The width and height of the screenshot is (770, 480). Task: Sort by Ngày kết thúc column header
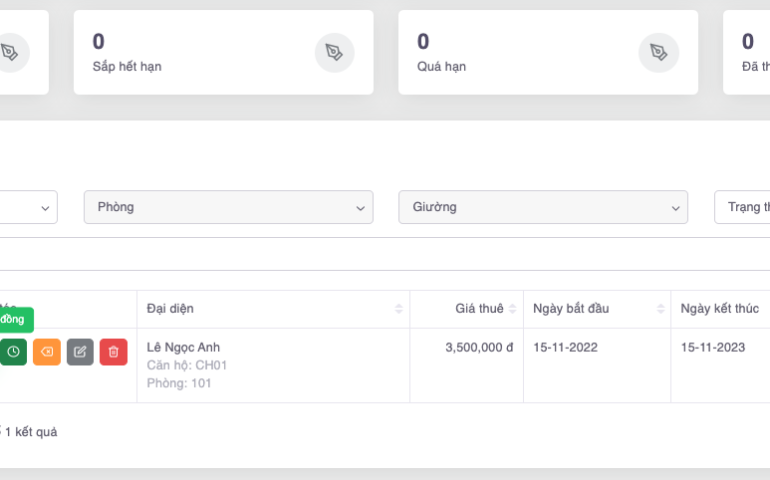(x=720, y=308)
